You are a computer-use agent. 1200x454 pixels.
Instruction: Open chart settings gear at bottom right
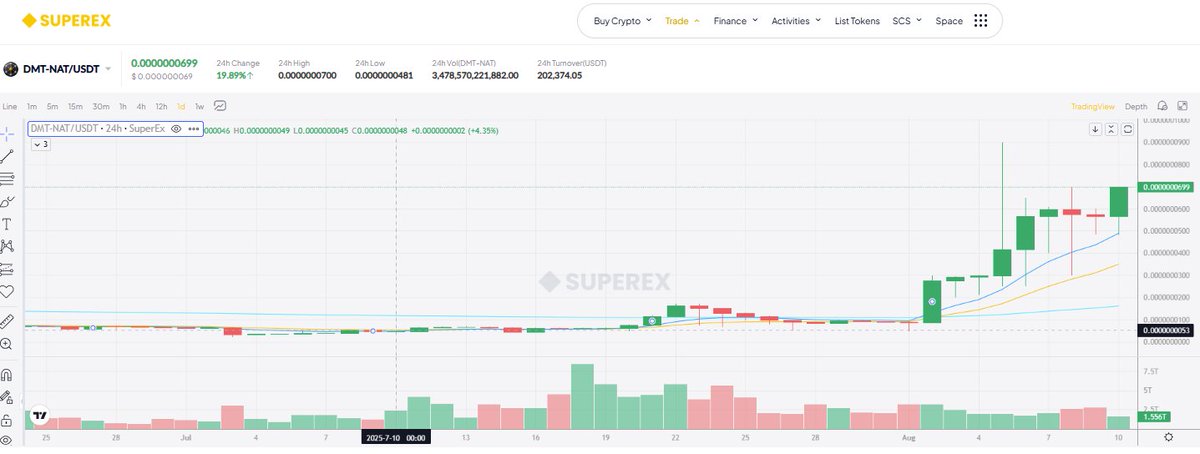[x=1169, y=438]
